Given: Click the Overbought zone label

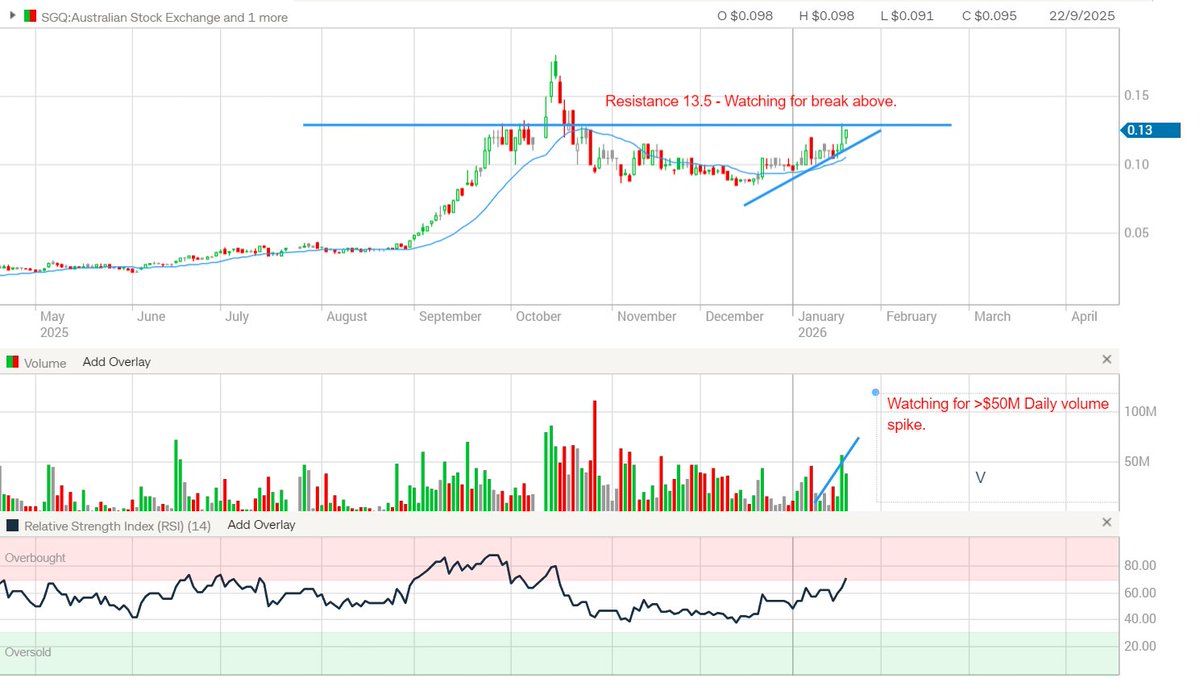Looking at the screenshot, I should pos(35,558).
